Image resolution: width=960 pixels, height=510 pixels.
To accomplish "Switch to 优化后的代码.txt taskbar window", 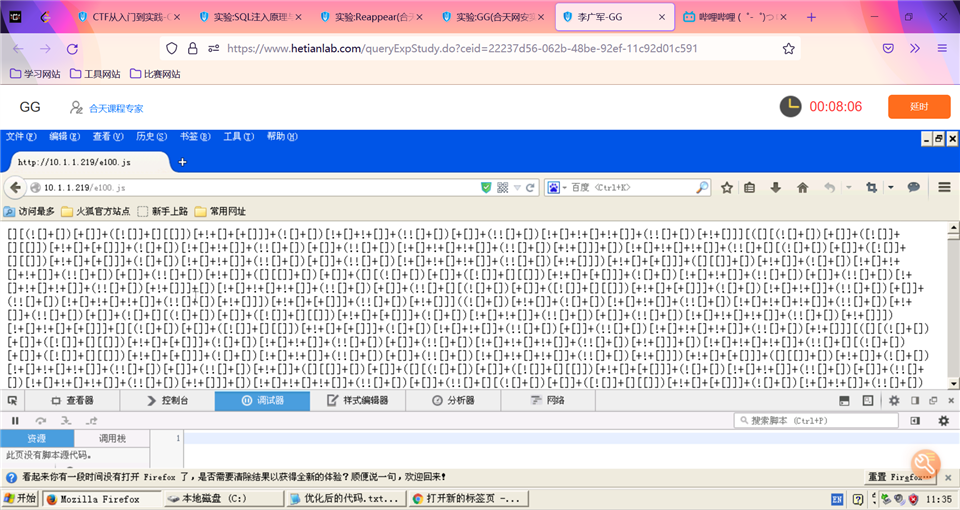I will 347,499.
